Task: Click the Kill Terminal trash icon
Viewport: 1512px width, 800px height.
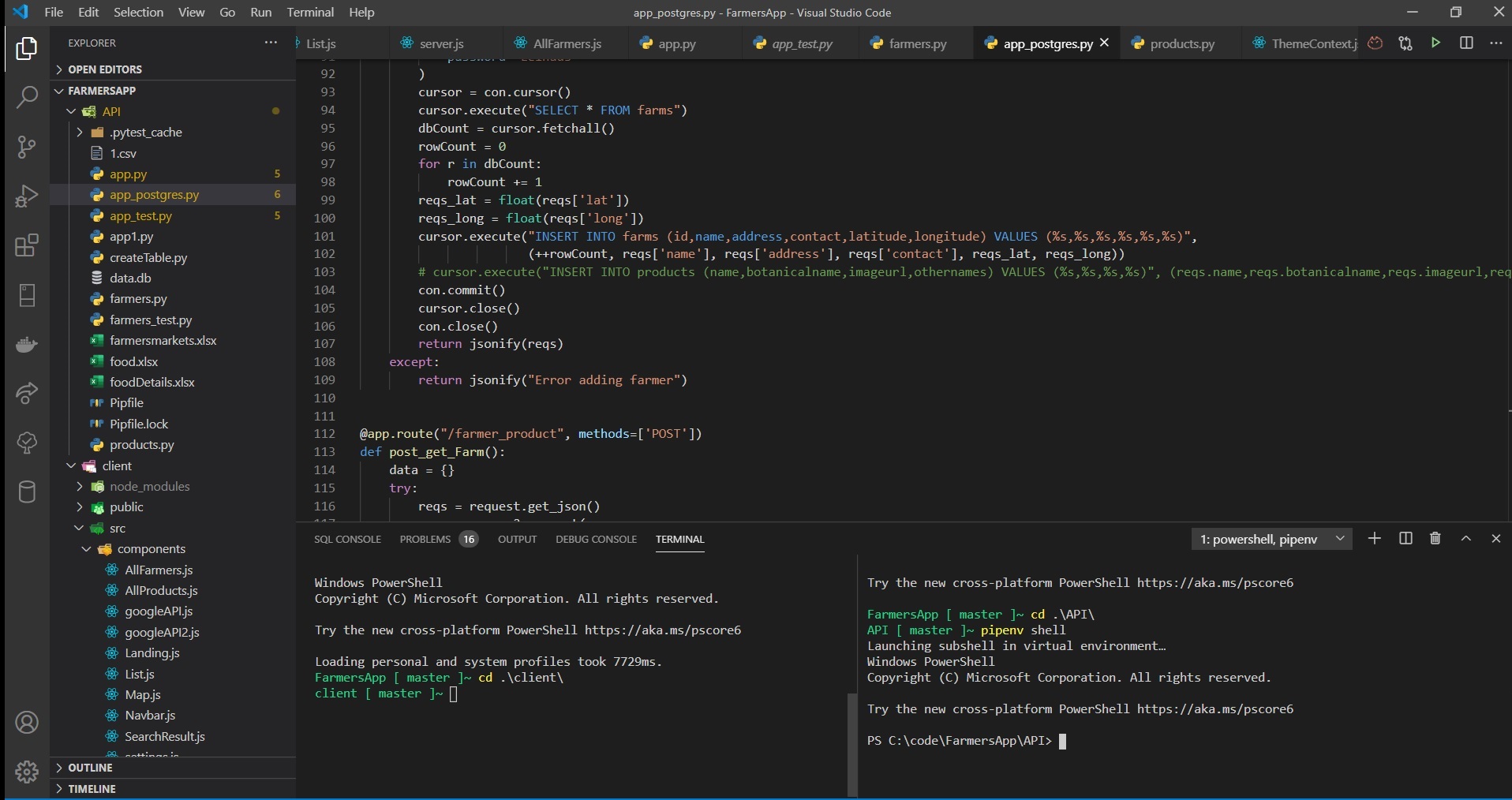Action: coord(1435,538)
